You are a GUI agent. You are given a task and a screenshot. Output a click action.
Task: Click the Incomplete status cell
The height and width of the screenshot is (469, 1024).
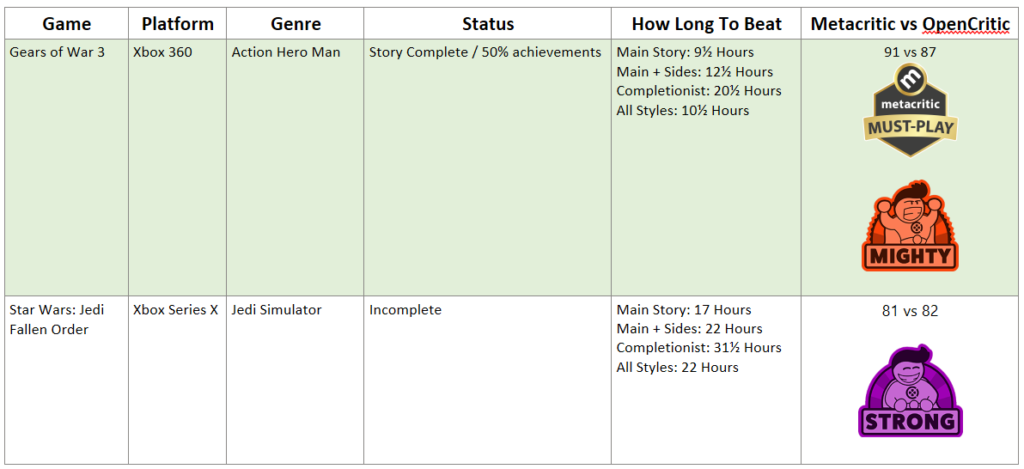(x=405, y=310)
